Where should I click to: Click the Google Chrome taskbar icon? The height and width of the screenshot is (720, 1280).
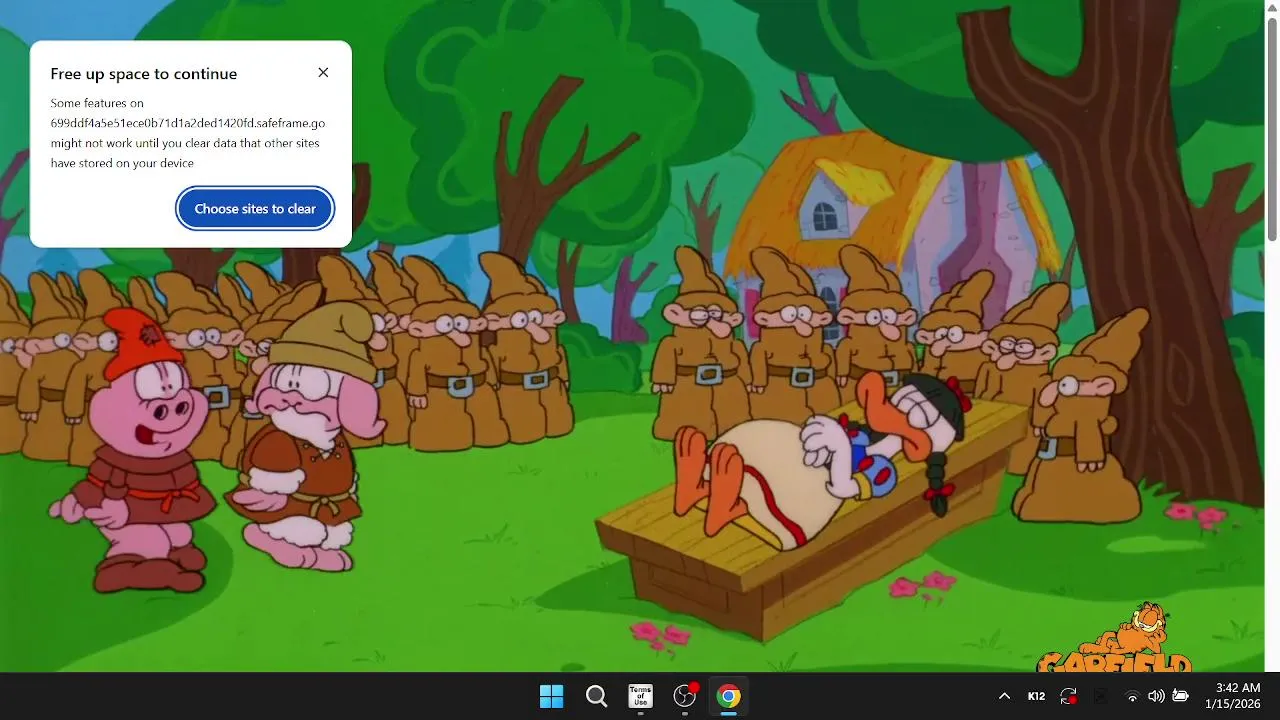click(x=729, y=696)
